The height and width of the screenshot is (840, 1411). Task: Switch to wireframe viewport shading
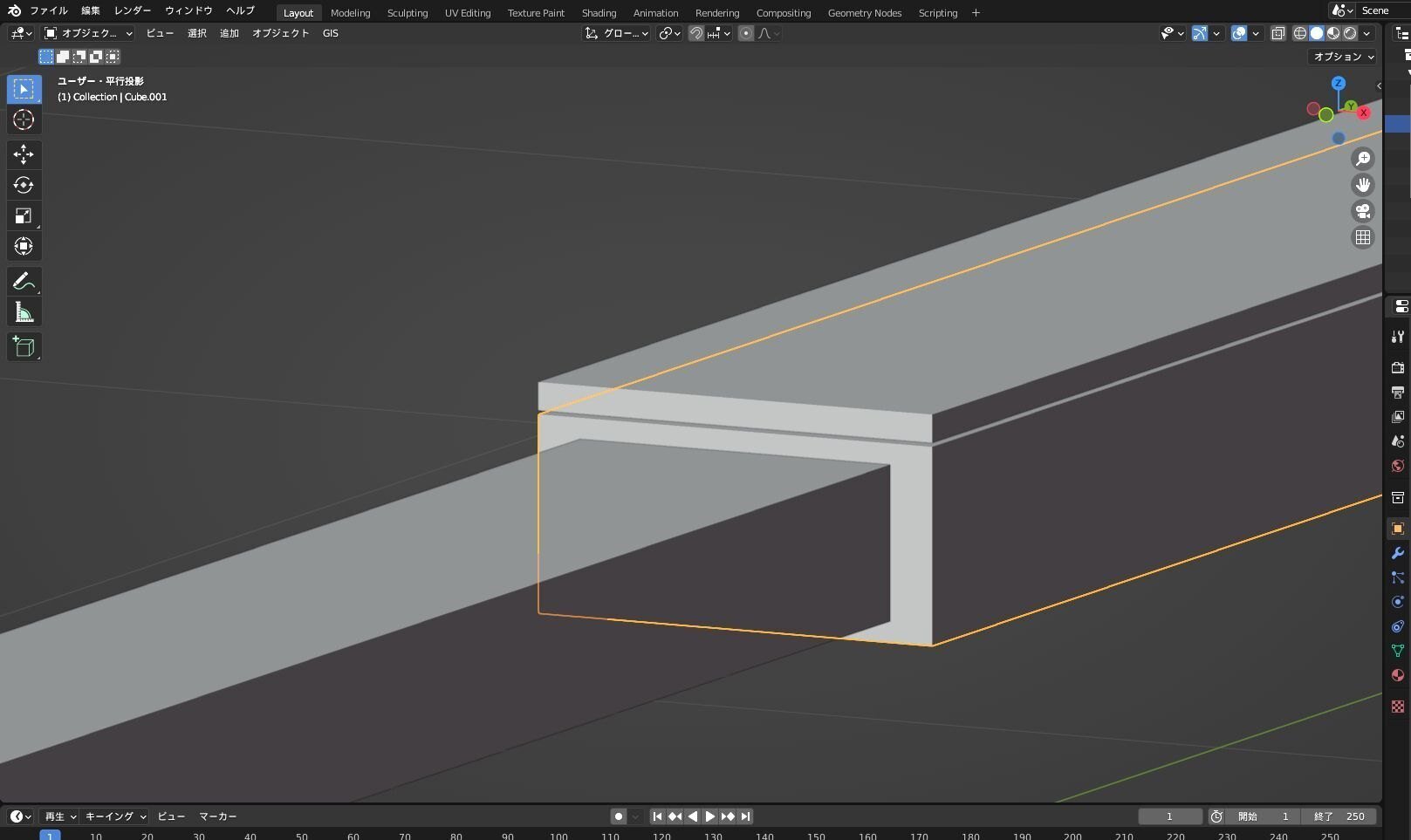click(1300, 33)
